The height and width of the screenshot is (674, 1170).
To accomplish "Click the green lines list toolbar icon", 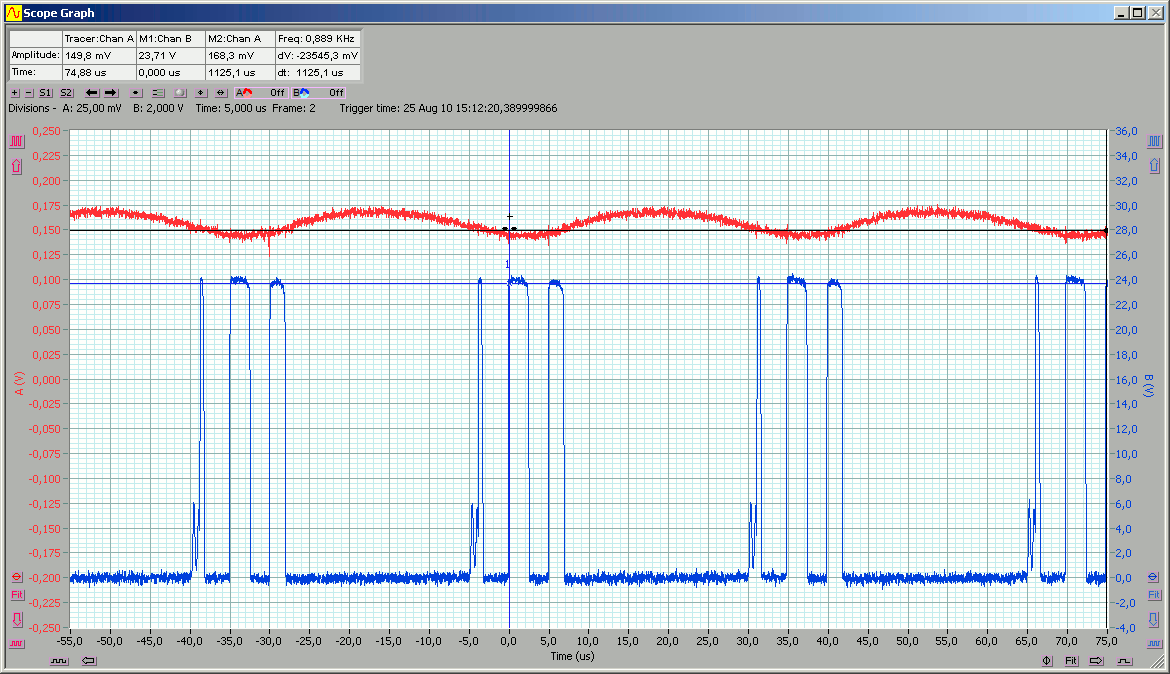I will [158, 93].
